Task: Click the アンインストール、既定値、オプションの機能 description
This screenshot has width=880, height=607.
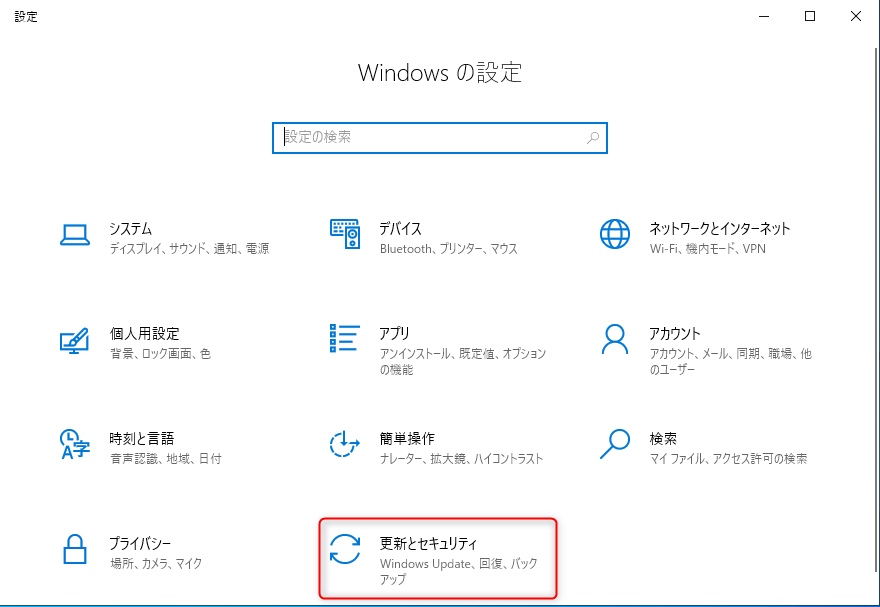Action: 462,361
